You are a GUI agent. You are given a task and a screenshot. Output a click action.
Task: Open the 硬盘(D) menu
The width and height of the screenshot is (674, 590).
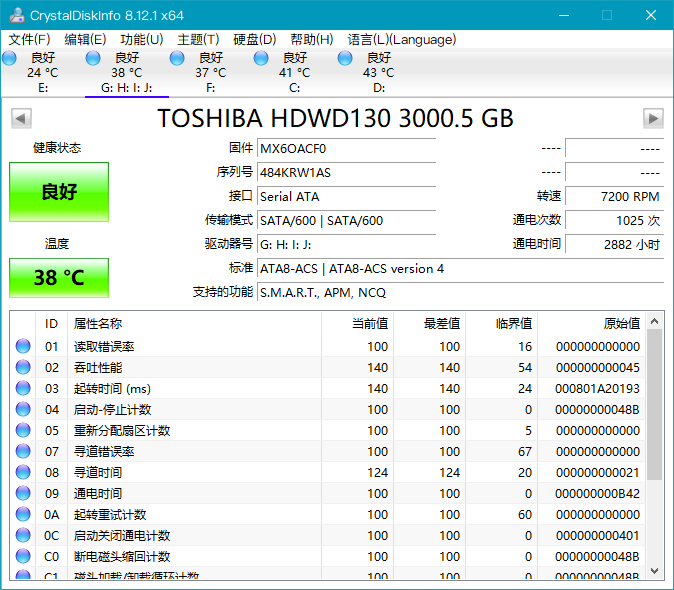pos(254,40)
